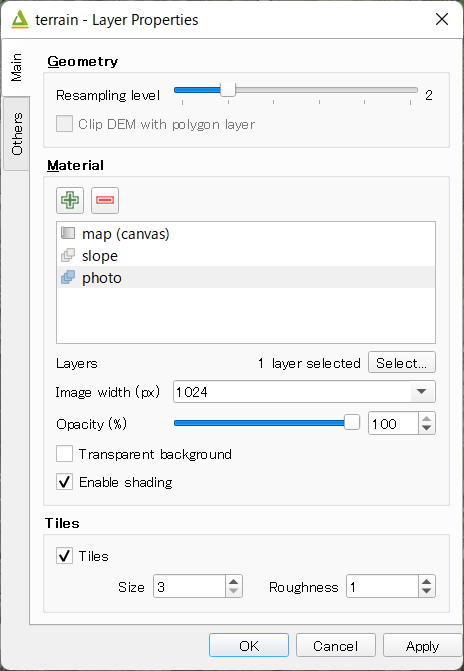Viewport: 464px width, 671px height.
Task: Switch to the Others tab
Action: click(x=16, y=134)
